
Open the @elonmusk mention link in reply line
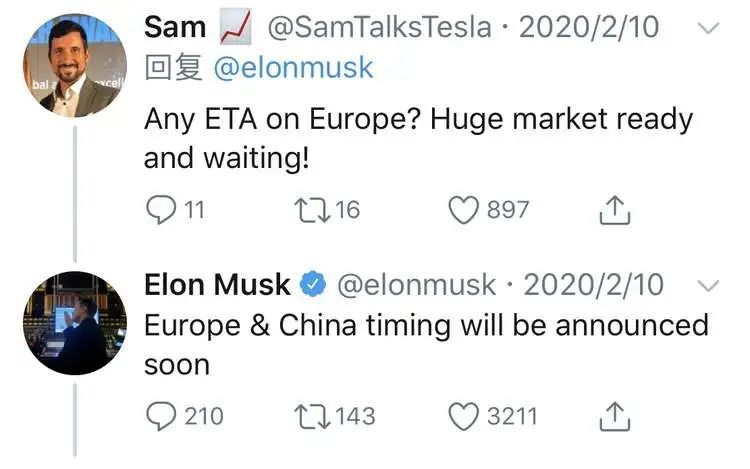[293, 67]
